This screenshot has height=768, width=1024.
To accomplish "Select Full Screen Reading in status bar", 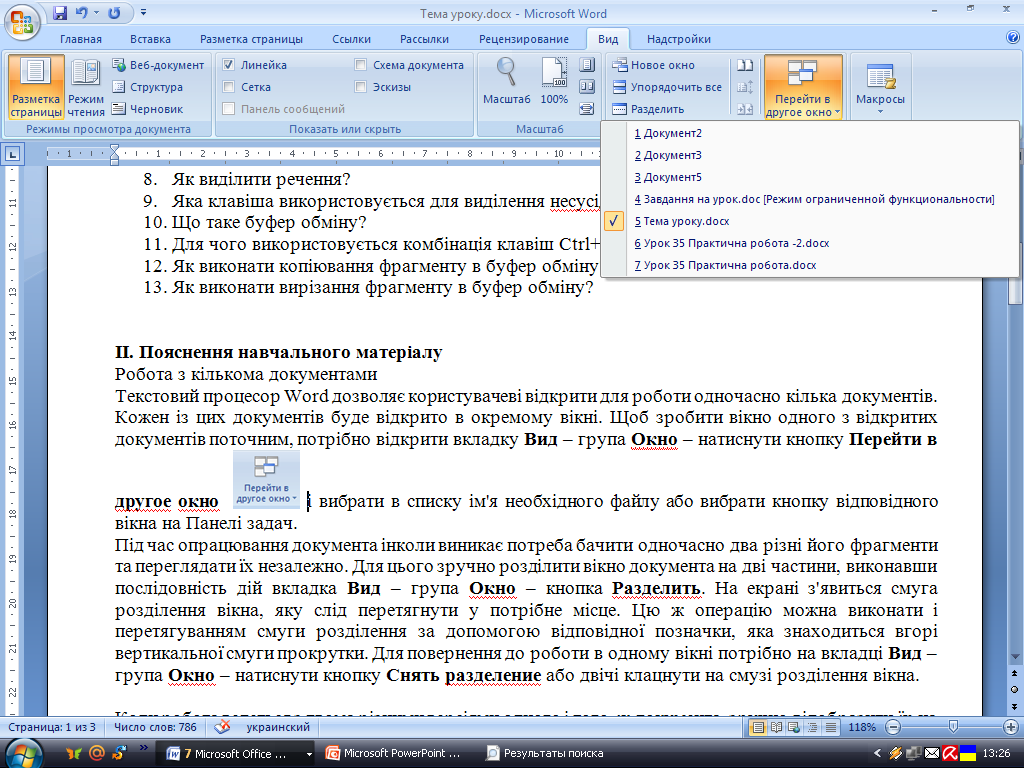I will point(776,727).
